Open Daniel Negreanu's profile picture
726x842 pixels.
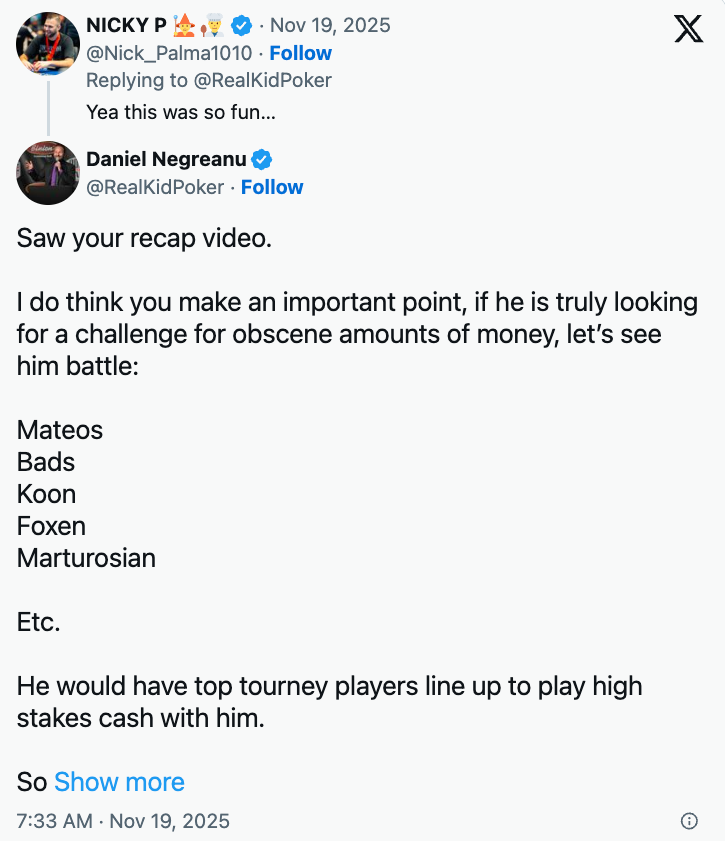(48, 173)
